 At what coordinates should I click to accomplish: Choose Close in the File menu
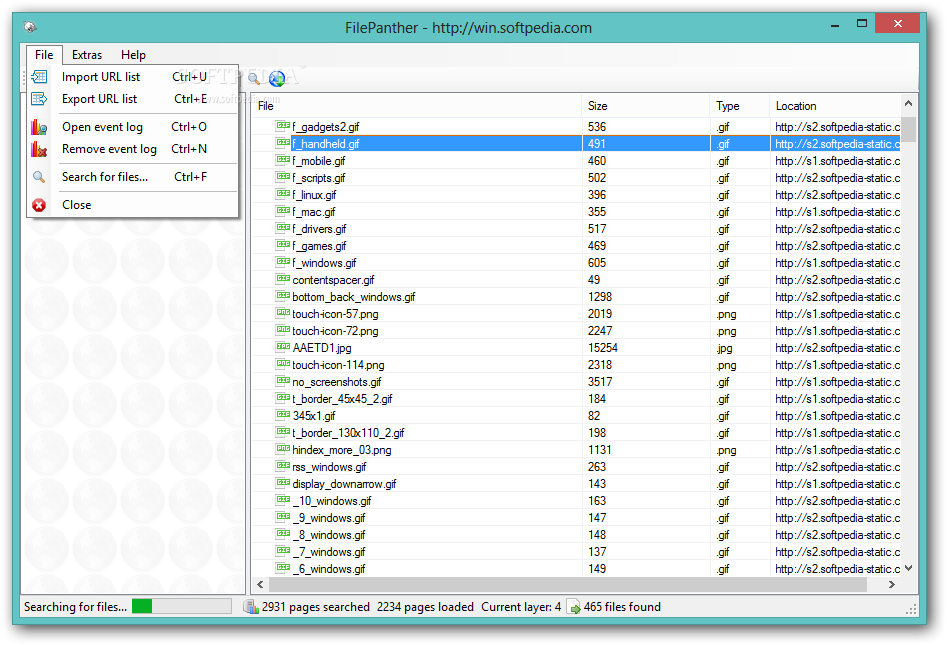133,205
